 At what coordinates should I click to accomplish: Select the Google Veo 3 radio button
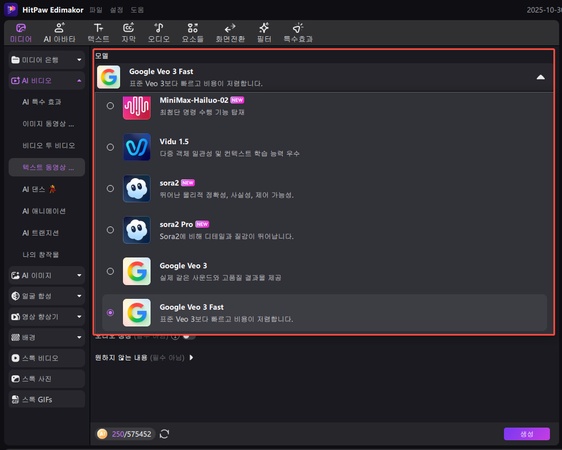point(110,271)
